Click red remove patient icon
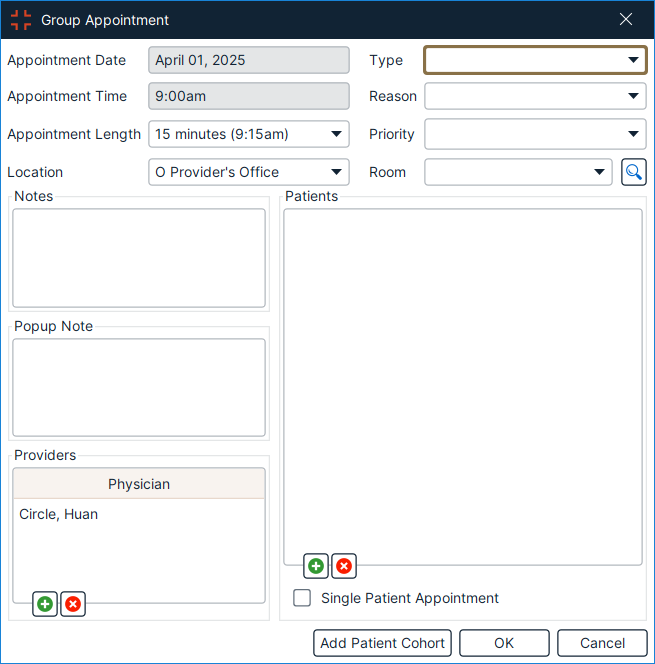This screenshot has width=655, height=664. point(344,566)
